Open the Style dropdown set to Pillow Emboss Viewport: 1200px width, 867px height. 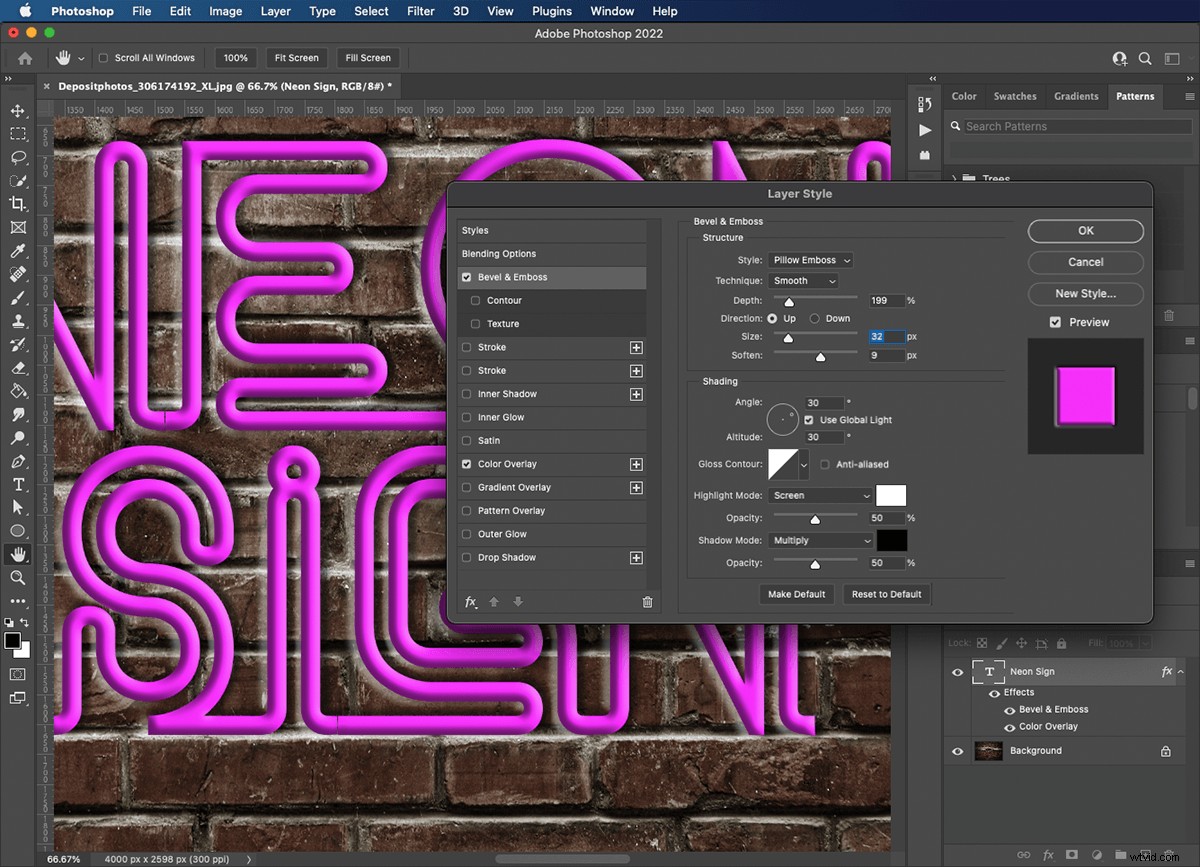click(x=810, y=259)
